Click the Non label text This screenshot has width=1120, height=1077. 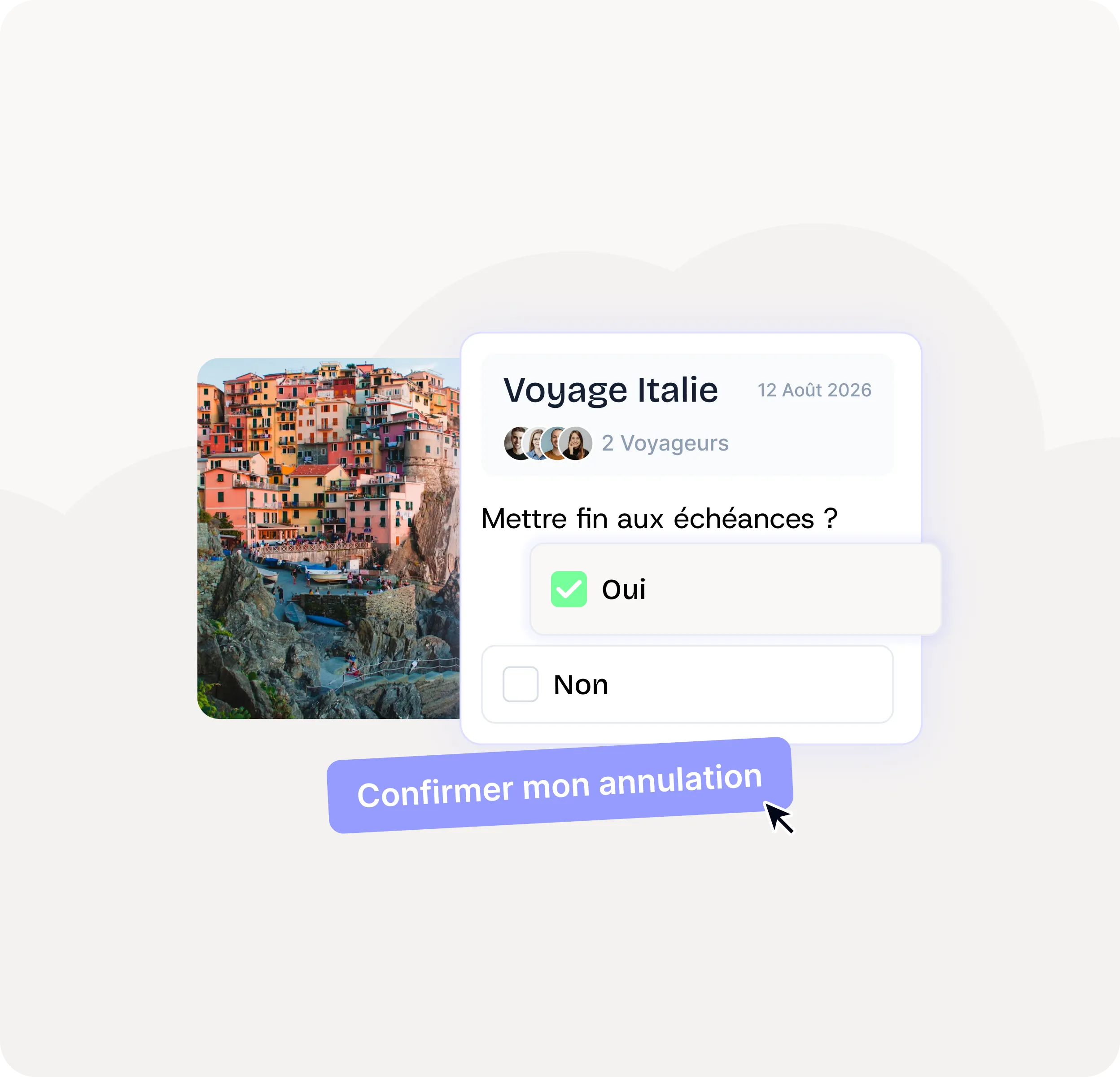tap(581, 684)
